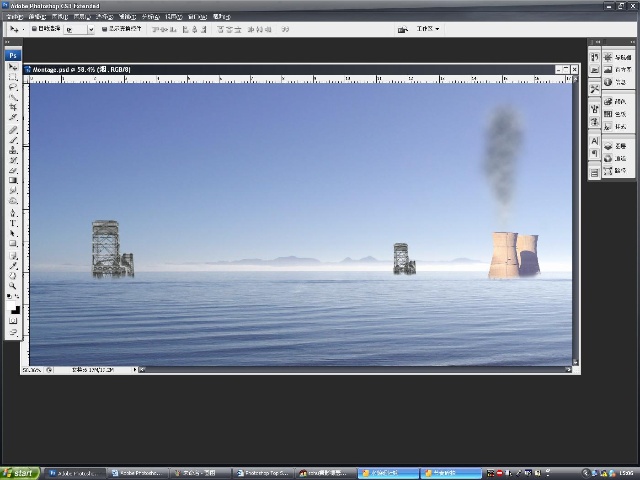
Task: Select the Crop tool
Action: click(x=13, y=107)
